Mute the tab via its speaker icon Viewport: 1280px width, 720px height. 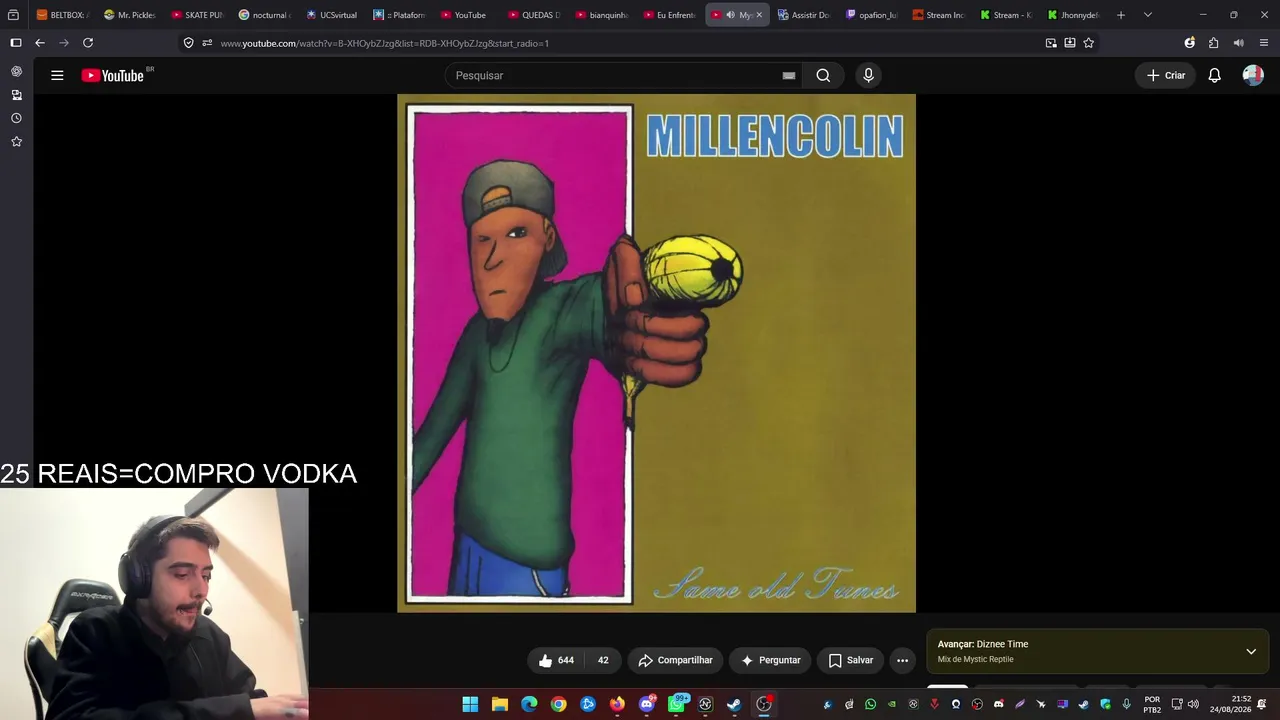pyautogui.click(x=730, y=15)
